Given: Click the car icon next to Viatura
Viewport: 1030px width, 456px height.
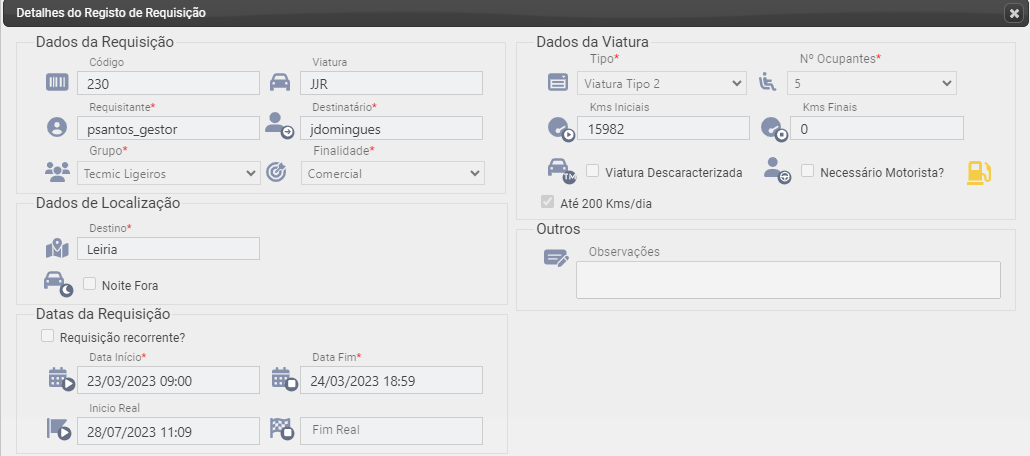Looking at the screenshot, I should click(280, 83).
